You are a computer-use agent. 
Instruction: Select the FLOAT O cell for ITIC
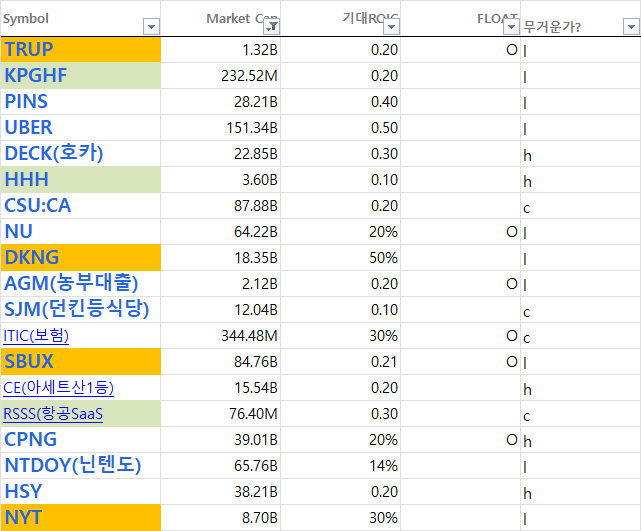tap(460, 336)
